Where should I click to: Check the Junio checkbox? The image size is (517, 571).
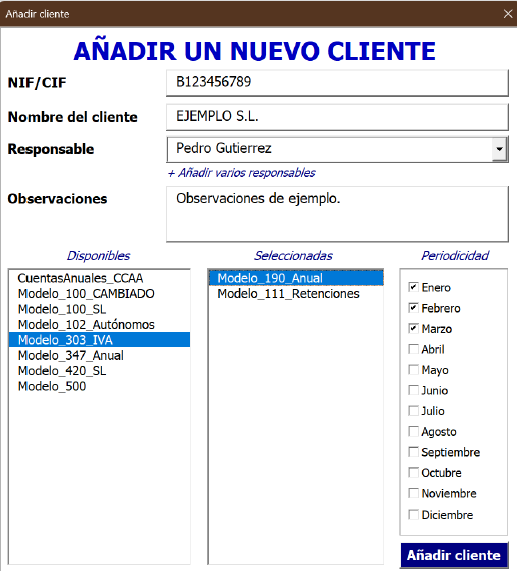413,390
